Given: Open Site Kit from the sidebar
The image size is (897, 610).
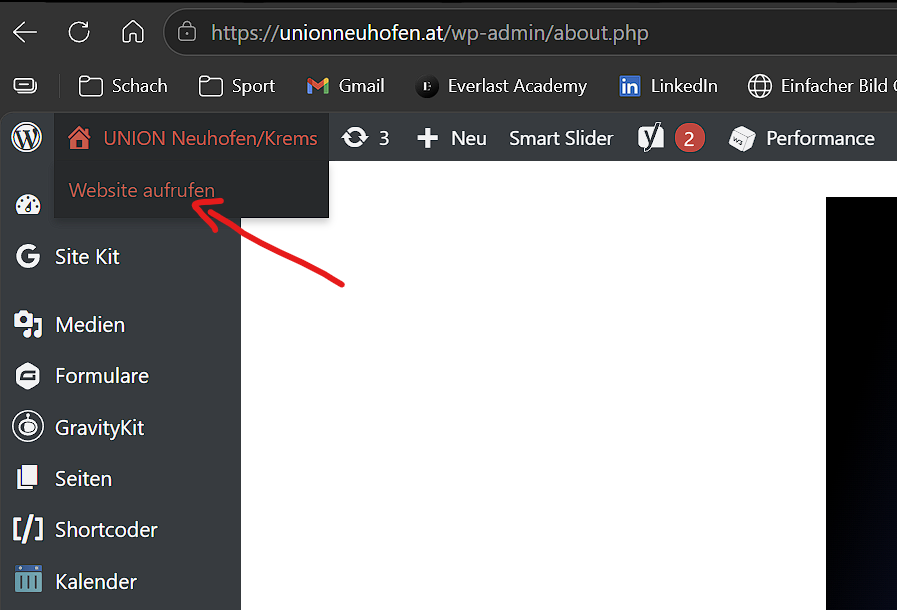Looking at the screenshot, I should pos(86,257).
